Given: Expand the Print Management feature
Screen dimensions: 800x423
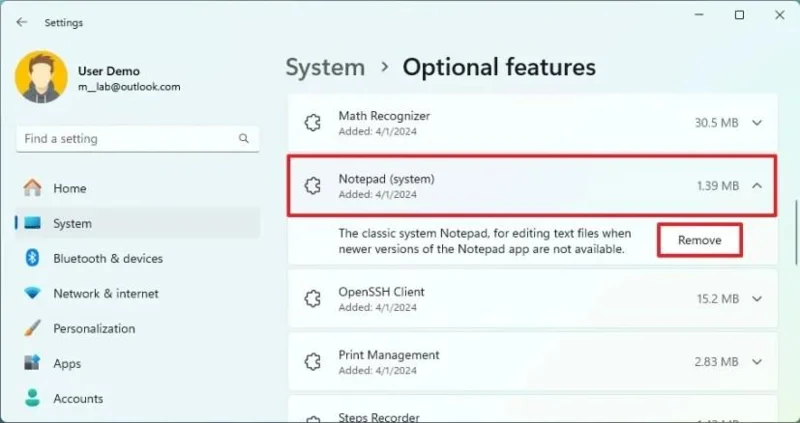Looking at the screenshot, I should tap(757, 362).
